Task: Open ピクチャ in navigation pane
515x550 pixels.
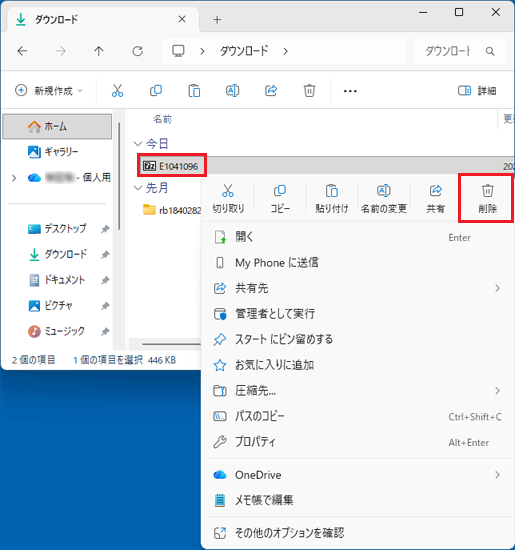Action: (x=57, y=306)
